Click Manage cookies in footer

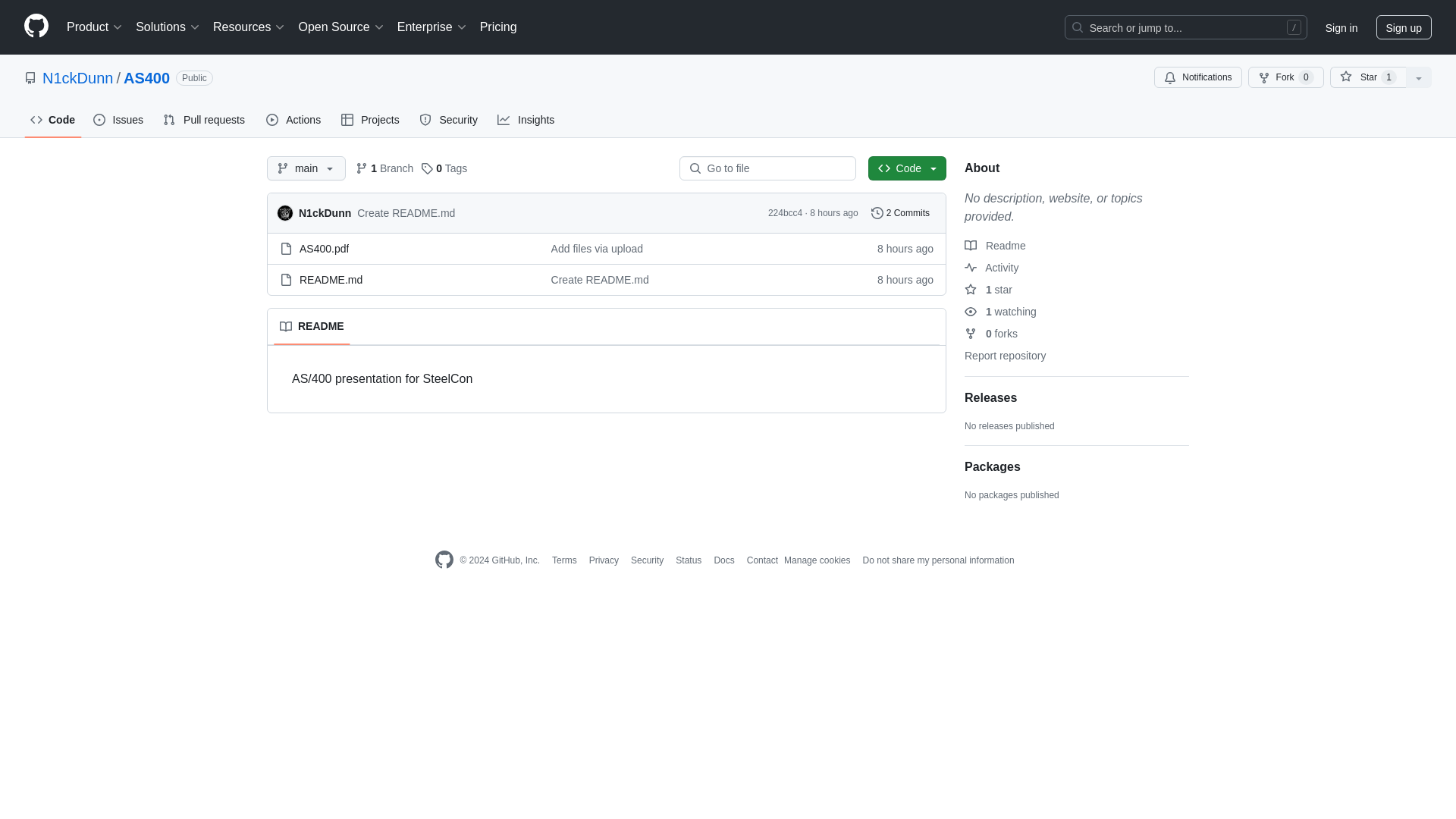(x=817, y=560)
